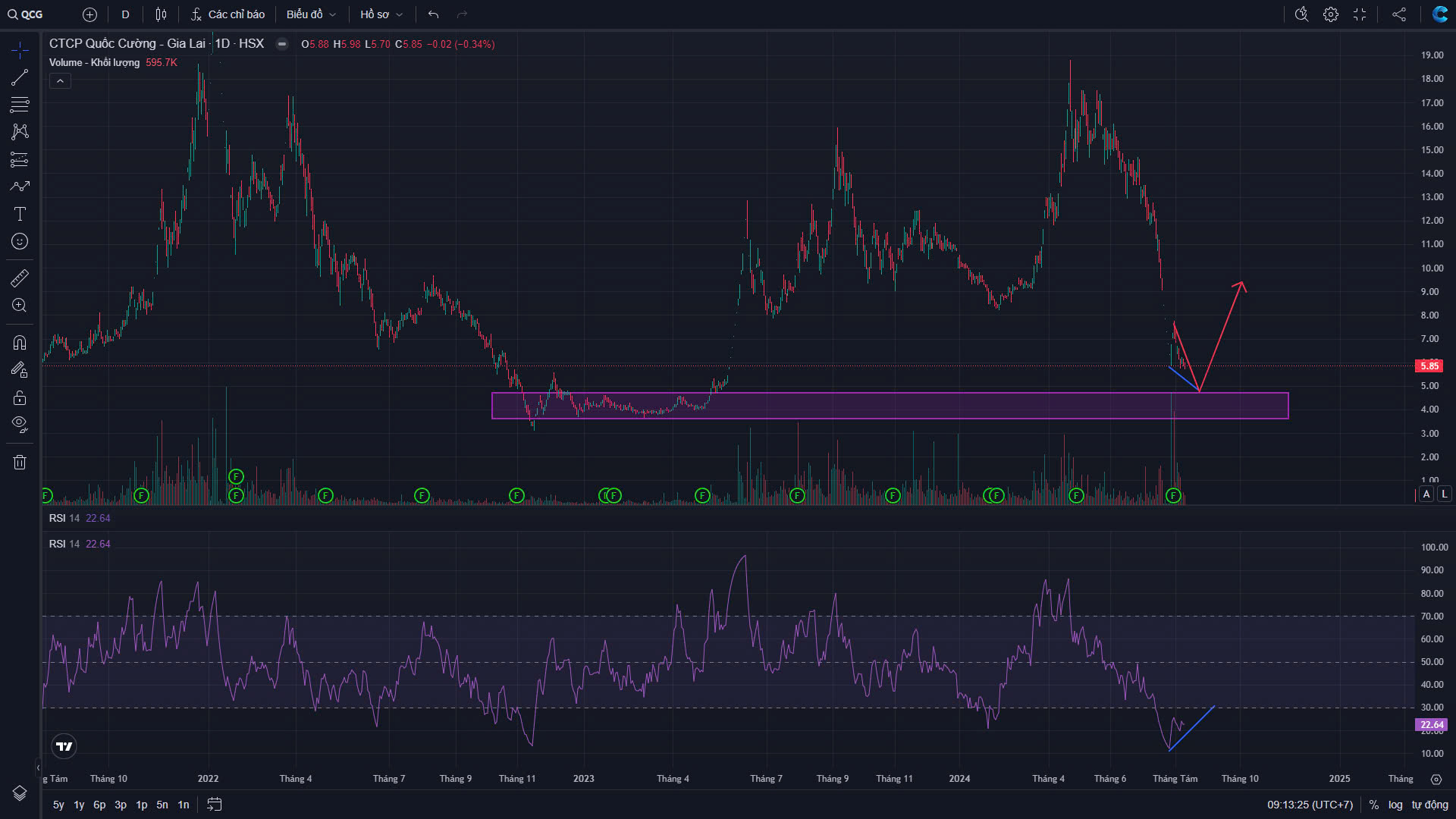The image size is (1456, 819).
Task: Click the 5y range button
Action: pyautogui.click(x=58, y=805)
